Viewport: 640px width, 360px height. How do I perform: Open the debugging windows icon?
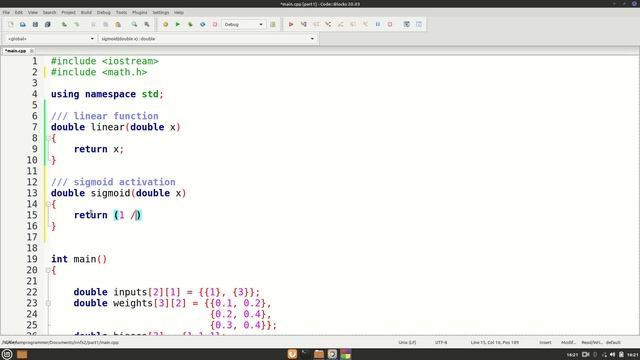coord(407,24)
